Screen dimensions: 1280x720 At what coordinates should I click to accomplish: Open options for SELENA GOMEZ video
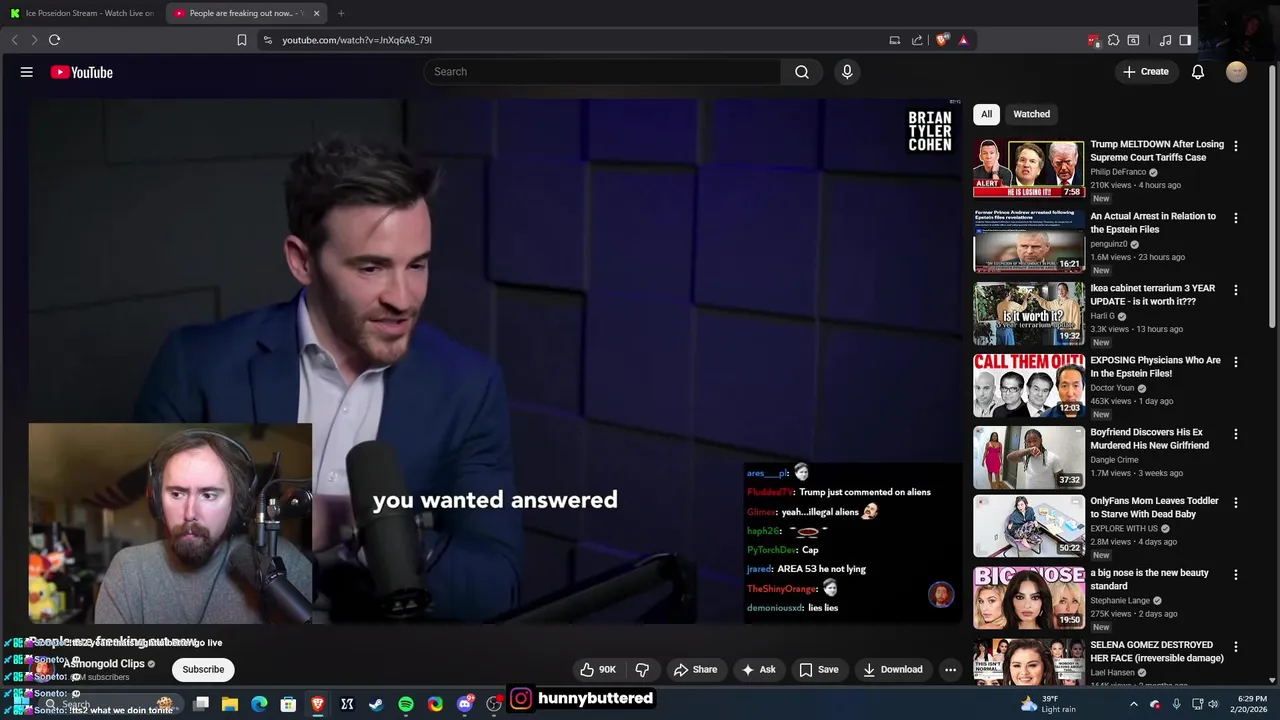[1236, 647]
